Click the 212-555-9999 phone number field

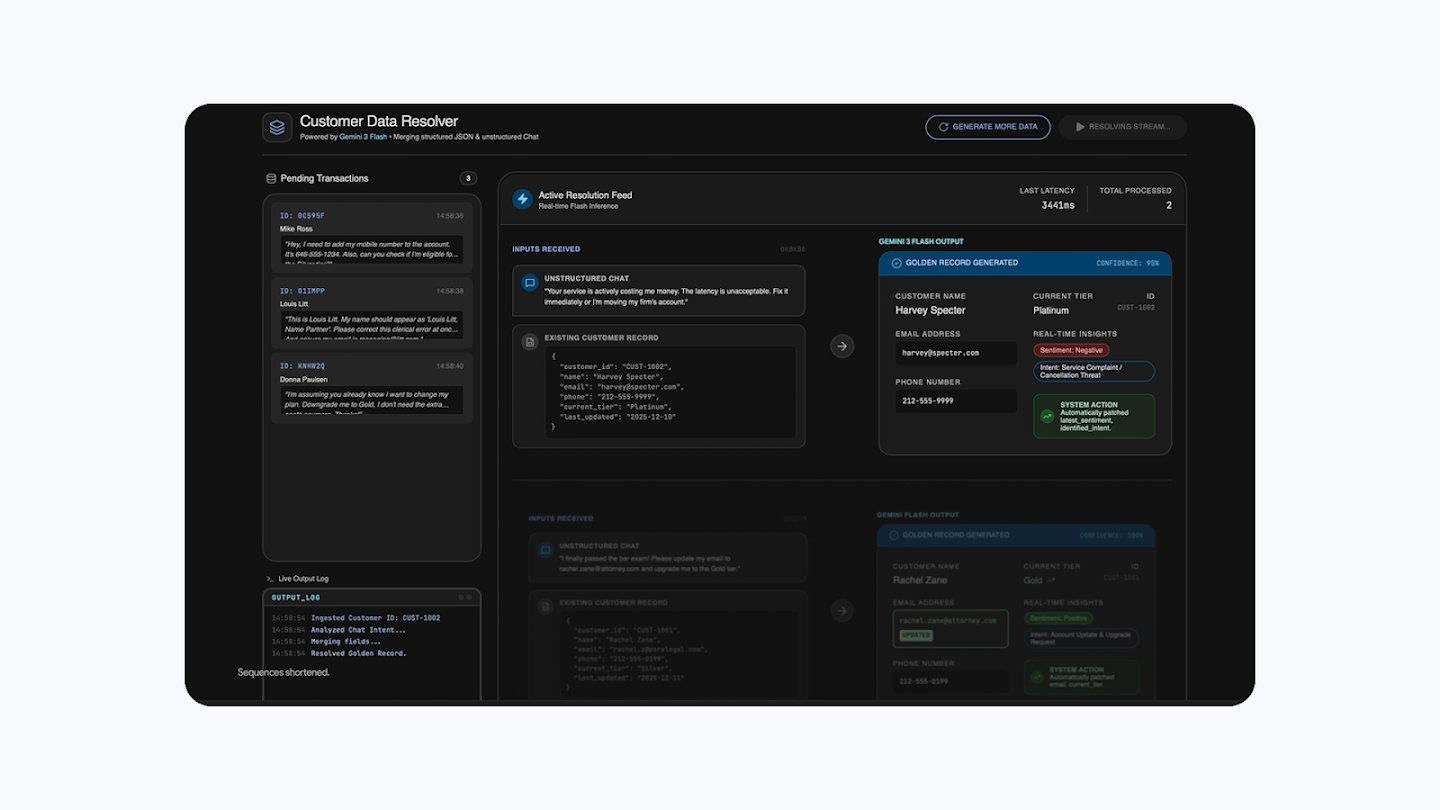click(x=955, y=401)
